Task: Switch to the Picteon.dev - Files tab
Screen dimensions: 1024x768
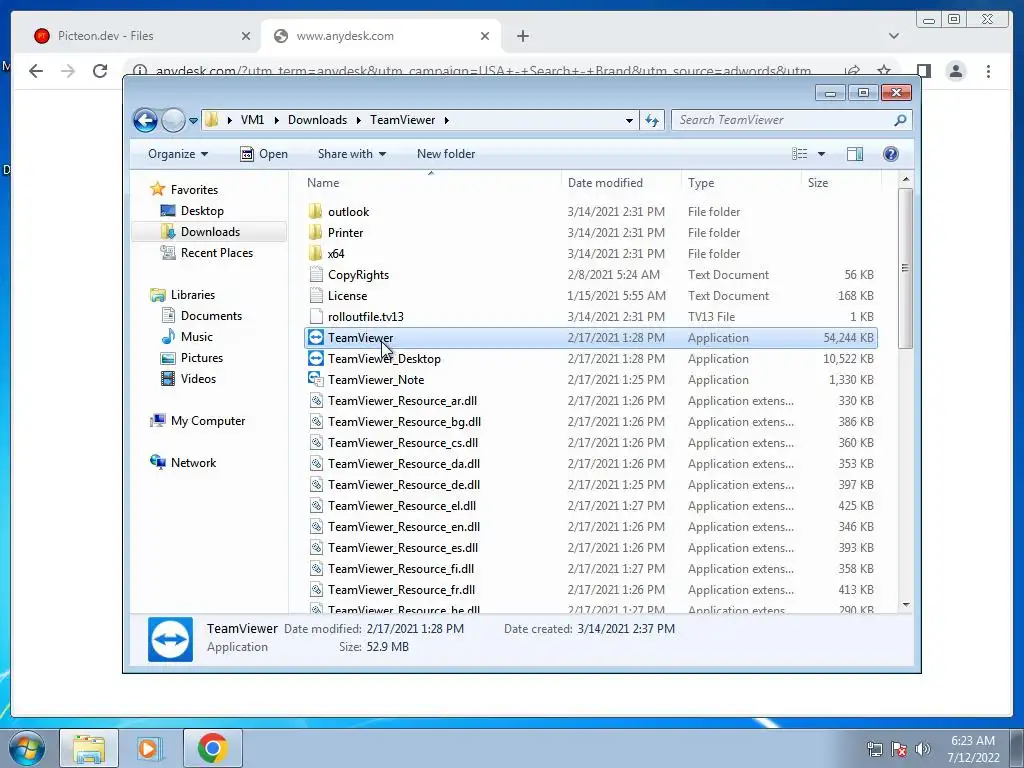Action: point(105,36)
